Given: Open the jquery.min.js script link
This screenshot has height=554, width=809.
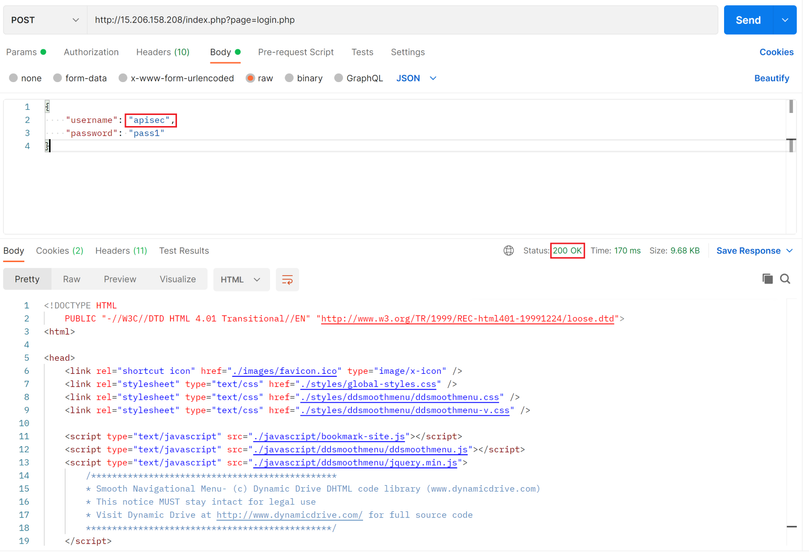Looking at the screenshot, I should click(x=355, y=463).
